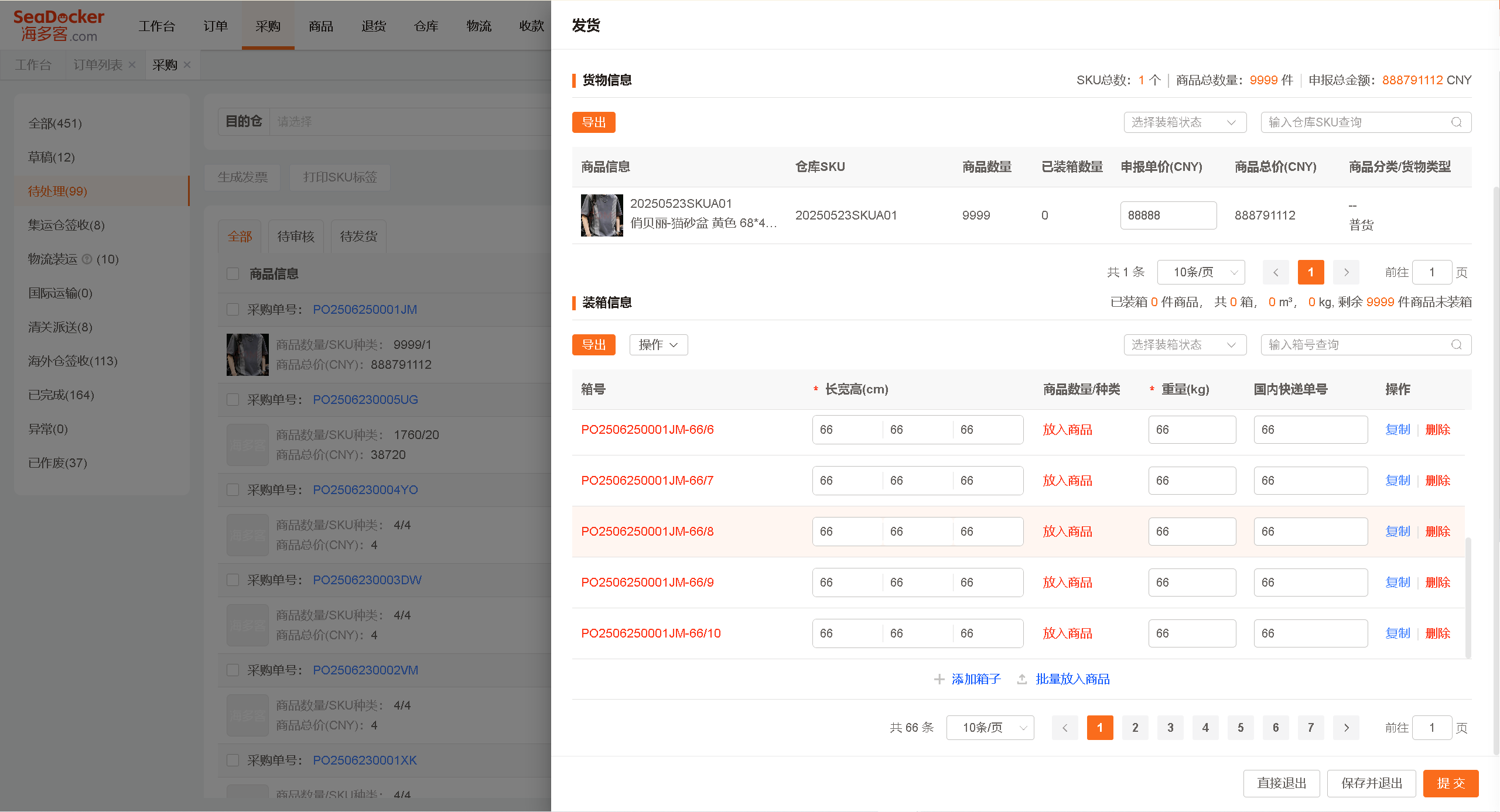This screenshot has width=1500, height=812.
Task: Open product thumbnail of order PO2506250001JM
Action: coord(248,355)
